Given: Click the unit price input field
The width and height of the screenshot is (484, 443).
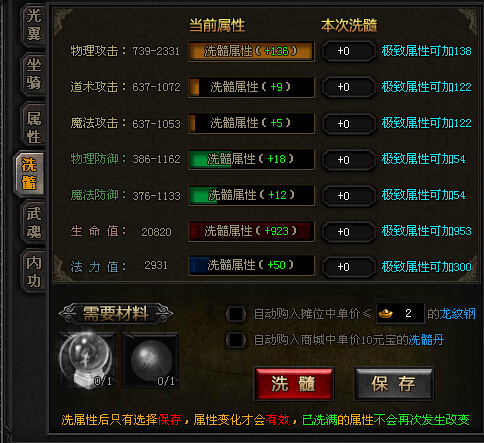Looking at the screenshot, I should point(401,313).
